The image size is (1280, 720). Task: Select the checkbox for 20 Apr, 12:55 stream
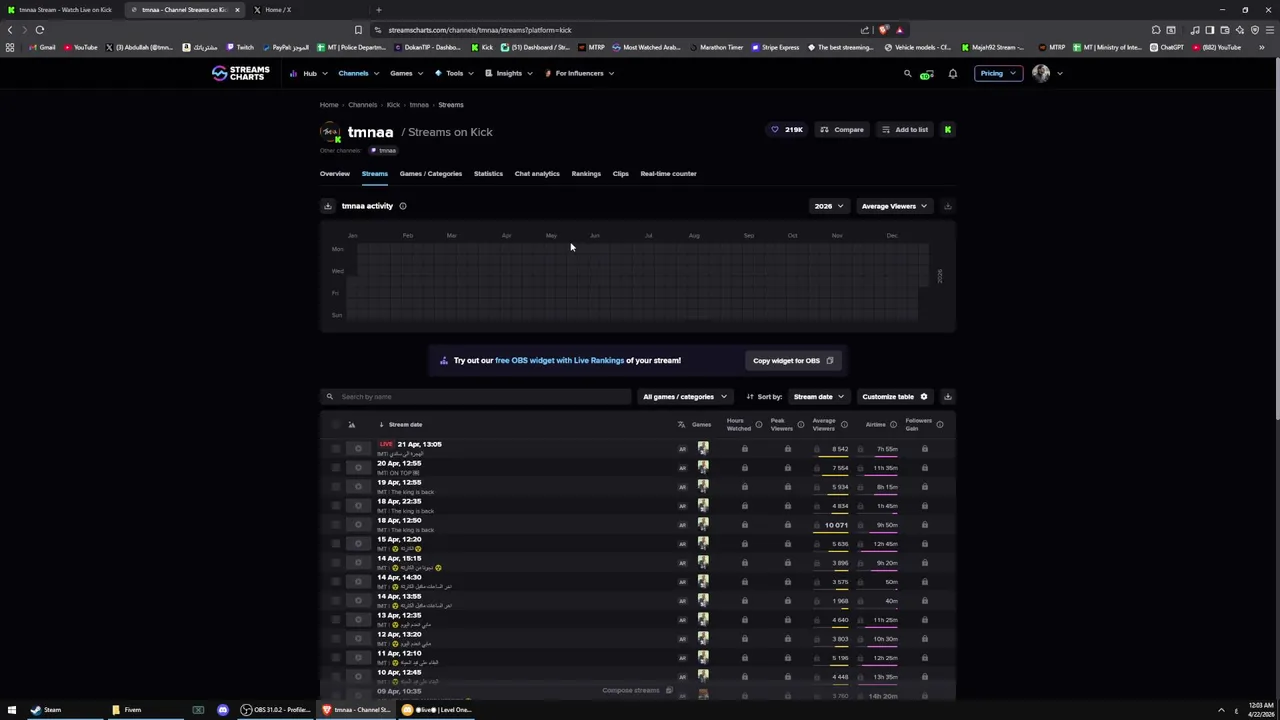click(335, 468)
